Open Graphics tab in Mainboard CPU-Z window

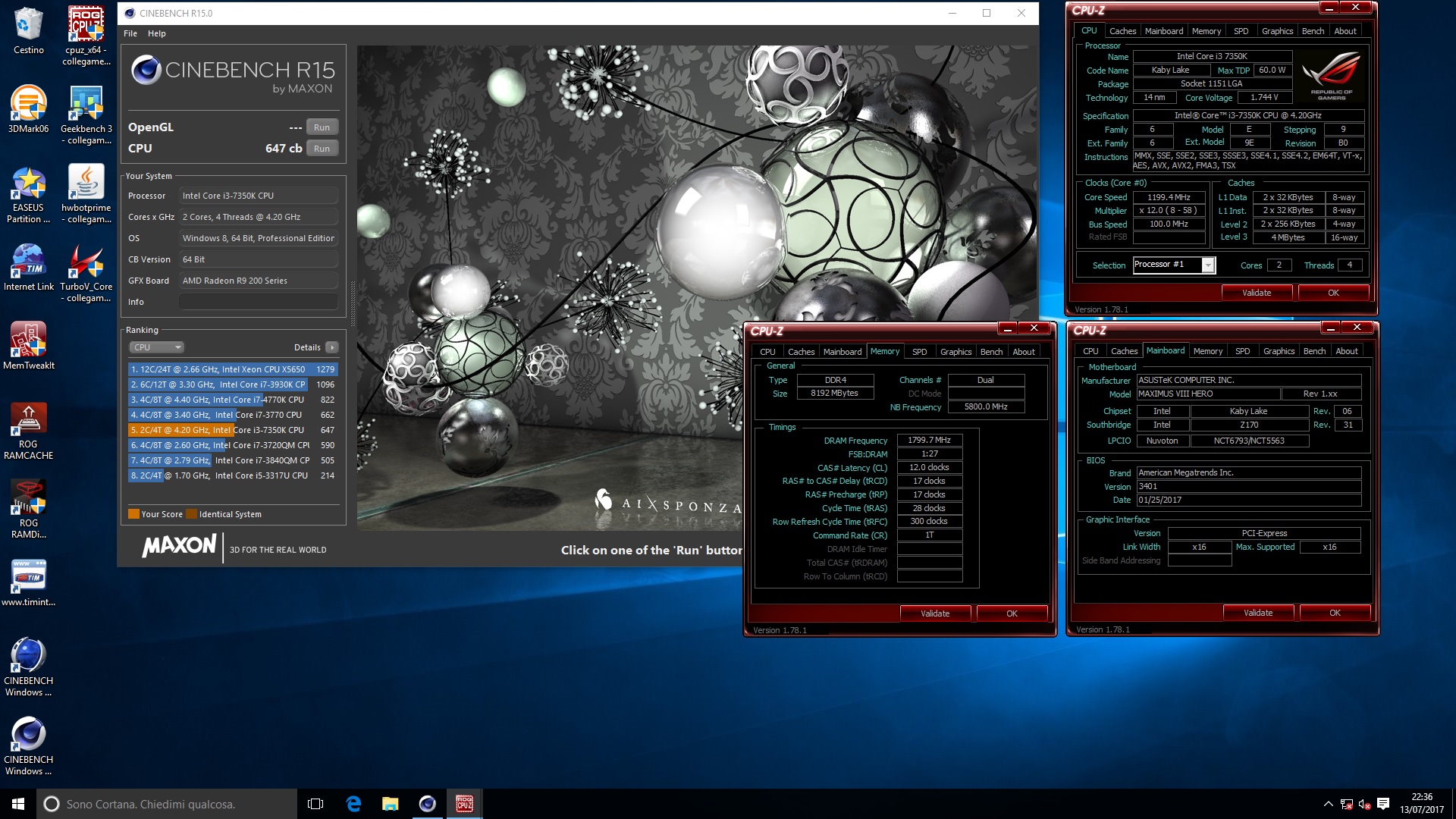click(x=1279, y=351)
